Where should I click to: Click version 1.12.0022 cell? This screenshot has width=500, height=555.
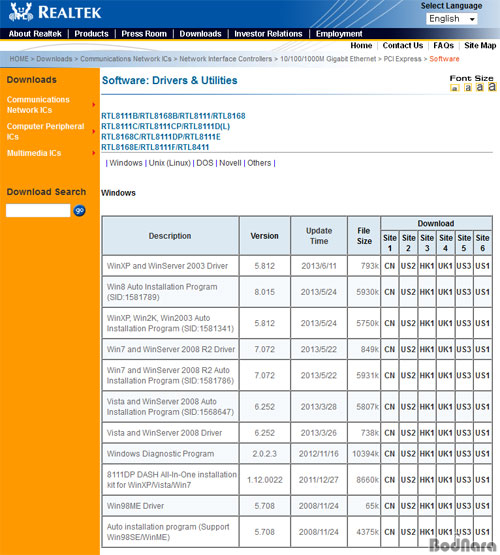click(265, 480)
